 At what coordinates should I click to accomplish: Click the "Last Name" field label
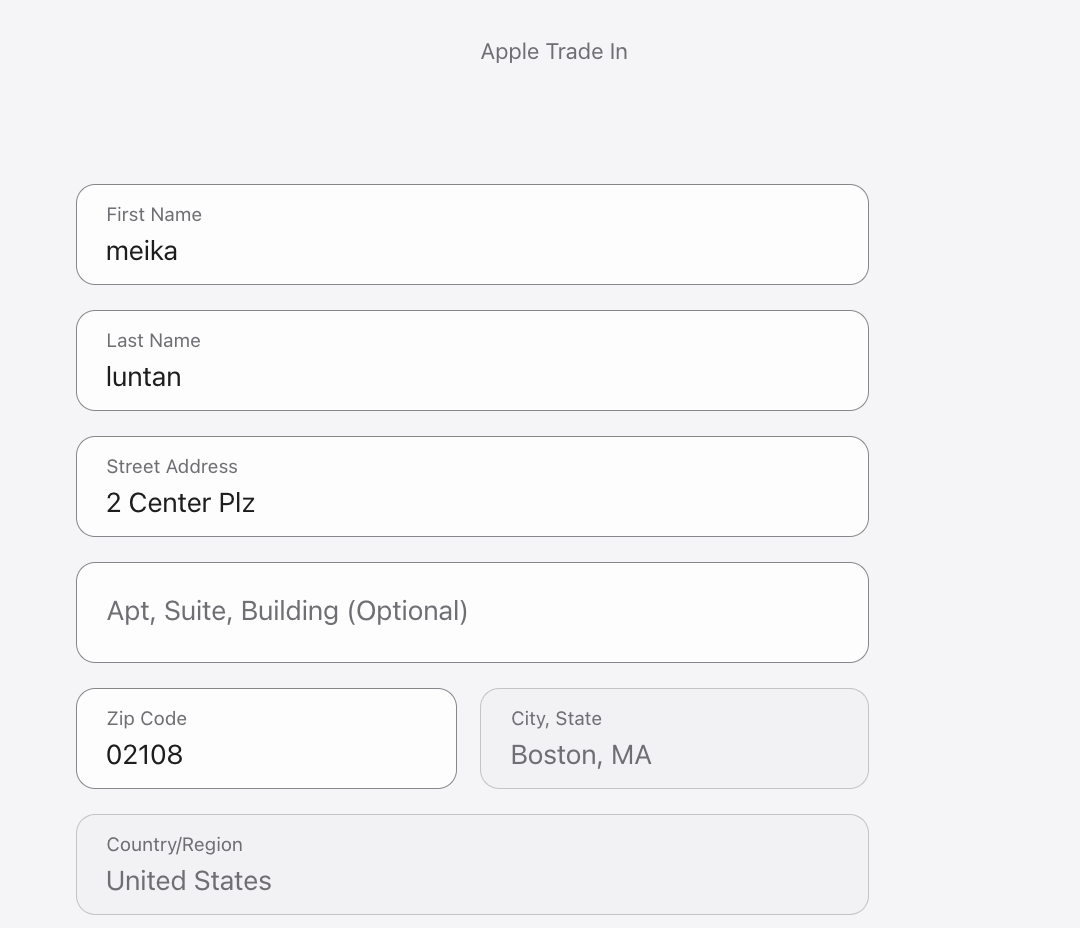(x=153, y=341)
